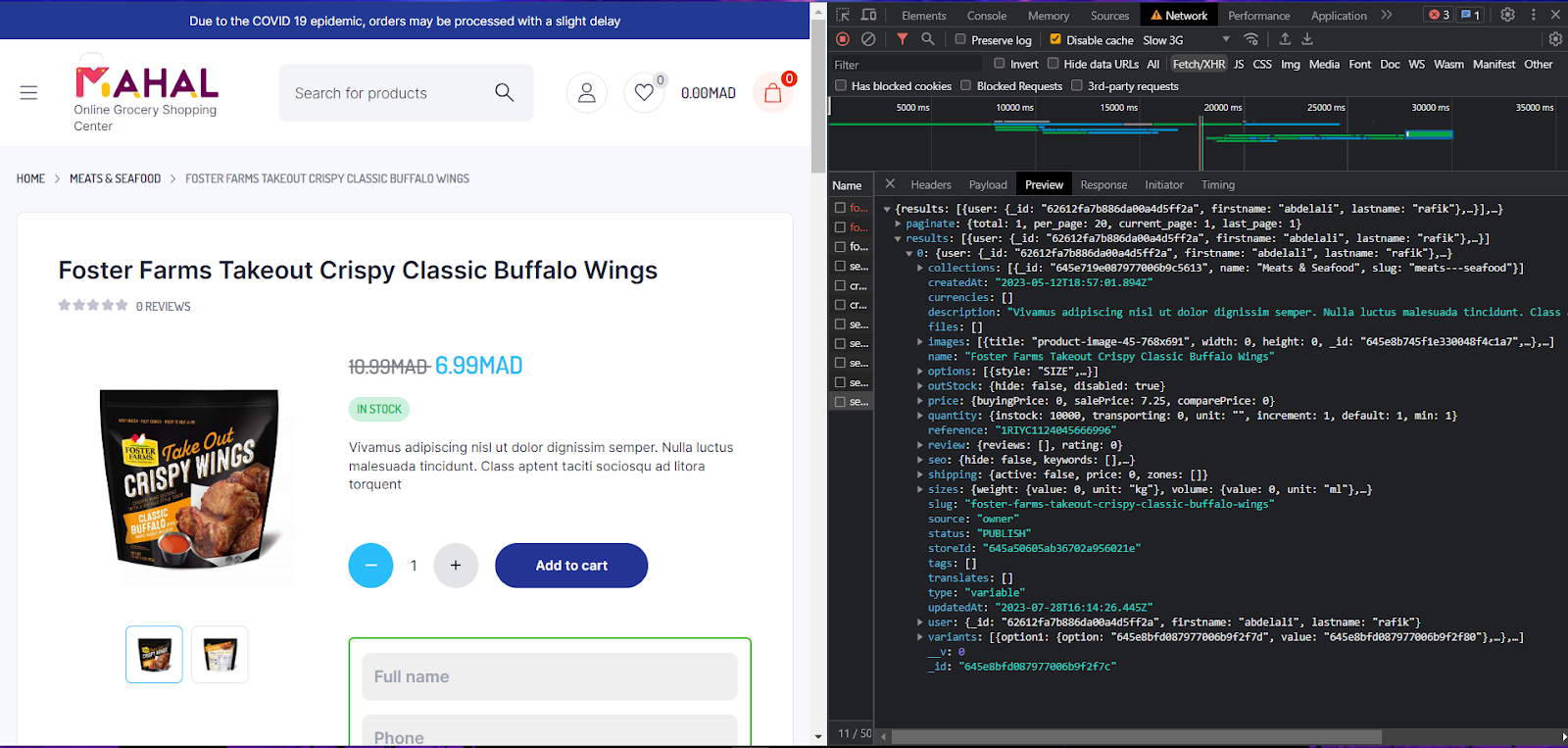
Task: Uncheck the Disable cache checkbox
Action: pos(1055,39)
